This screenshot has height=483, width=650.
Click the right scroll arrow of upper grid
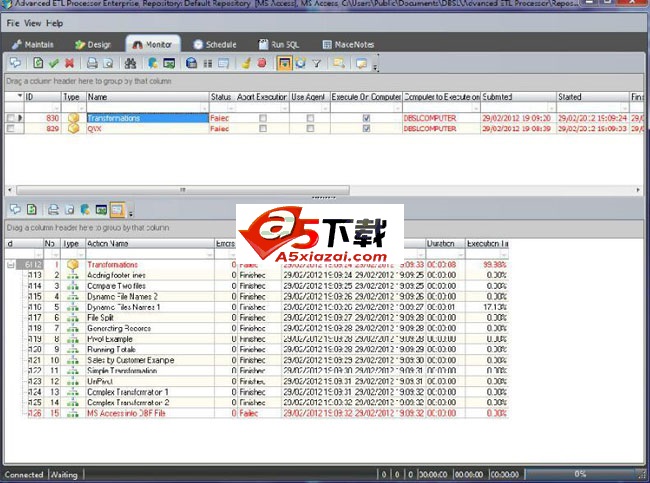tap(638, 190)
